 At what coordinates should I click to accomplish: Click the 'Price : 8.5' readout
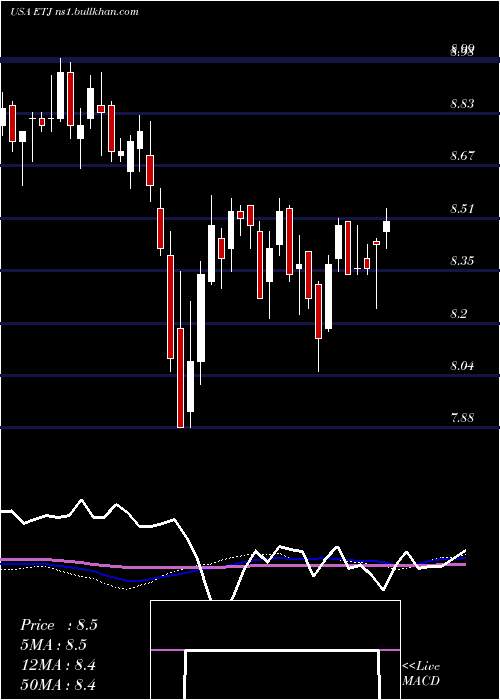[x=59, y=625]
